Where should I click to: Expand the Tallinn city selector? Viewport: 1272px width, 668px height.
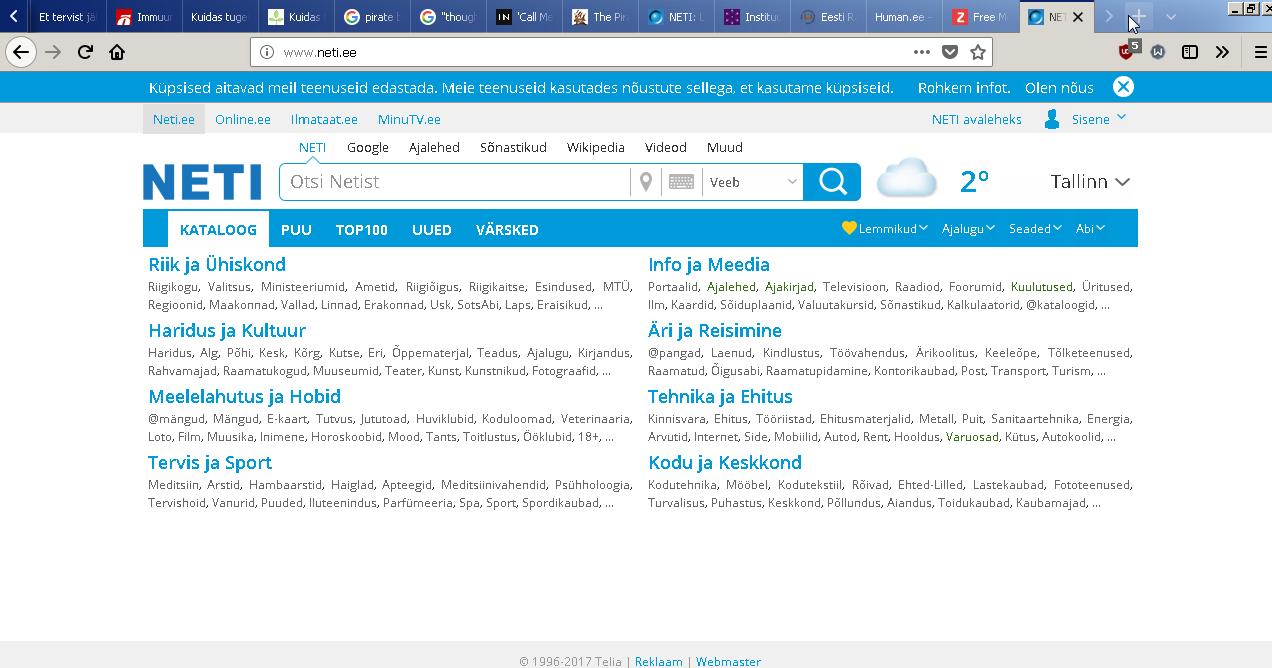pyautogui.click(x=1090, y=182)
